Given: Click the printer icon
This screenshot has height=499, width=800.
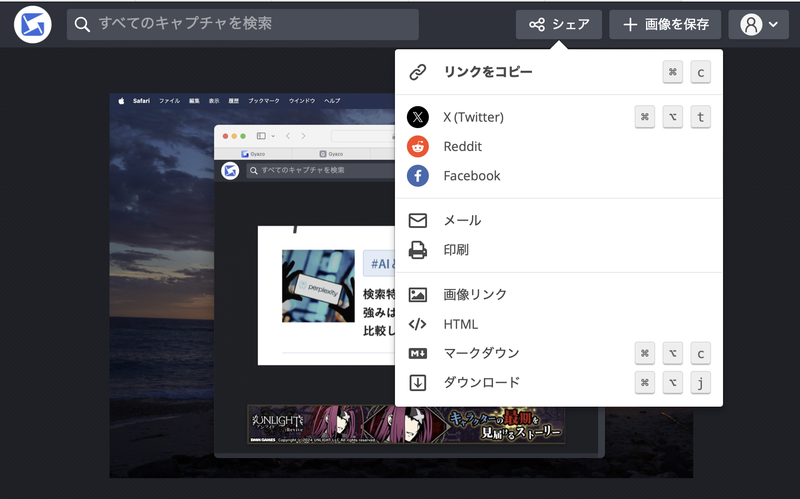Looking at the screenshot, I should pyautogui.click(x=418, y=250).
